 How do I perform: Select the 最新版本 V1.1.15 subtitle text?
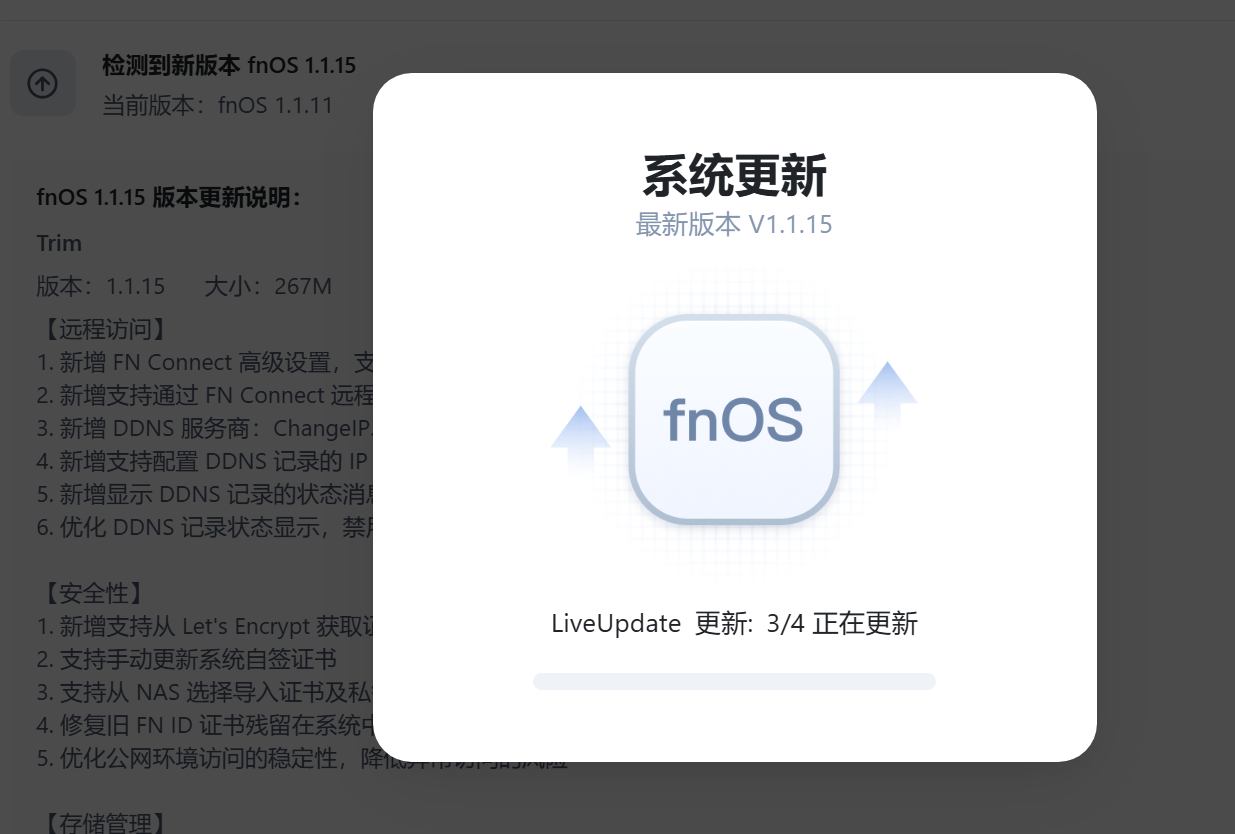coord(734,224)
